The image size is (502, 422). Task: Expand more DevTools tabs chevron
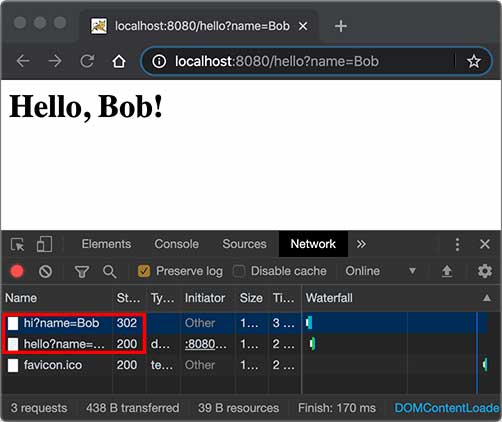361,244
